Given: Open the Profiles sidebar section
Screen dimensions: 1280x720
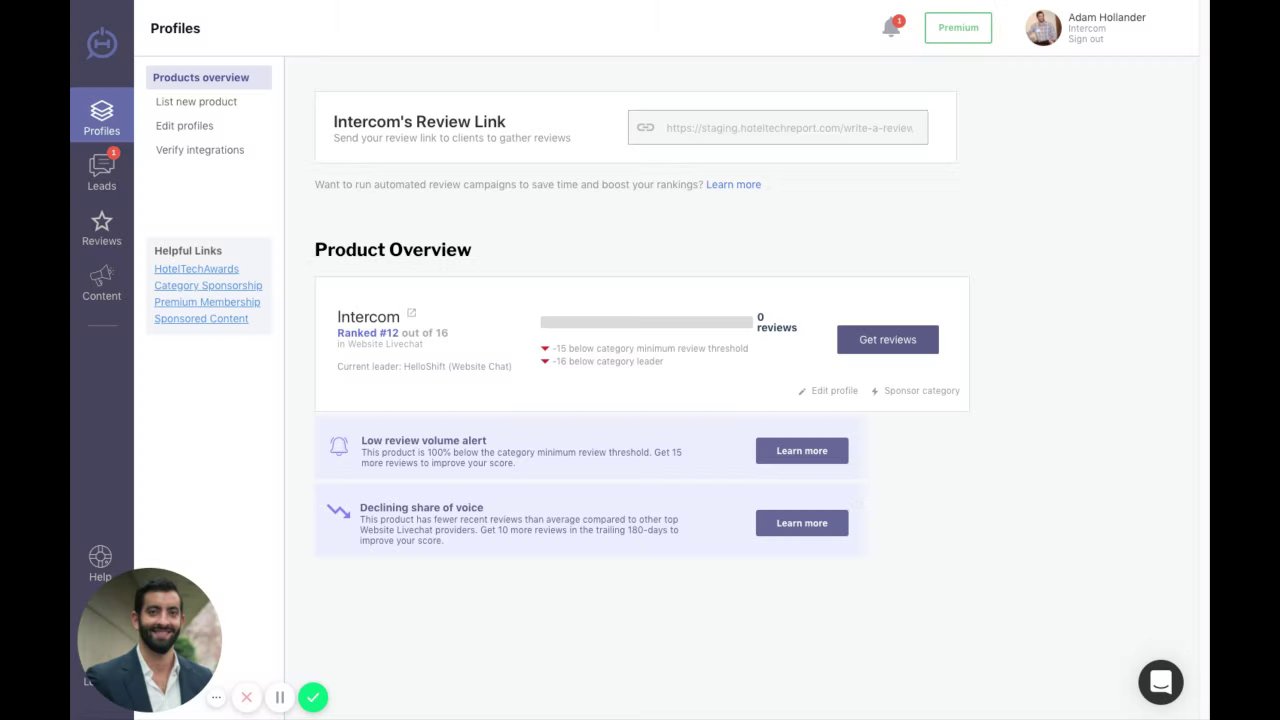Looking at the screenshot, I should click(x=101, y=117).
